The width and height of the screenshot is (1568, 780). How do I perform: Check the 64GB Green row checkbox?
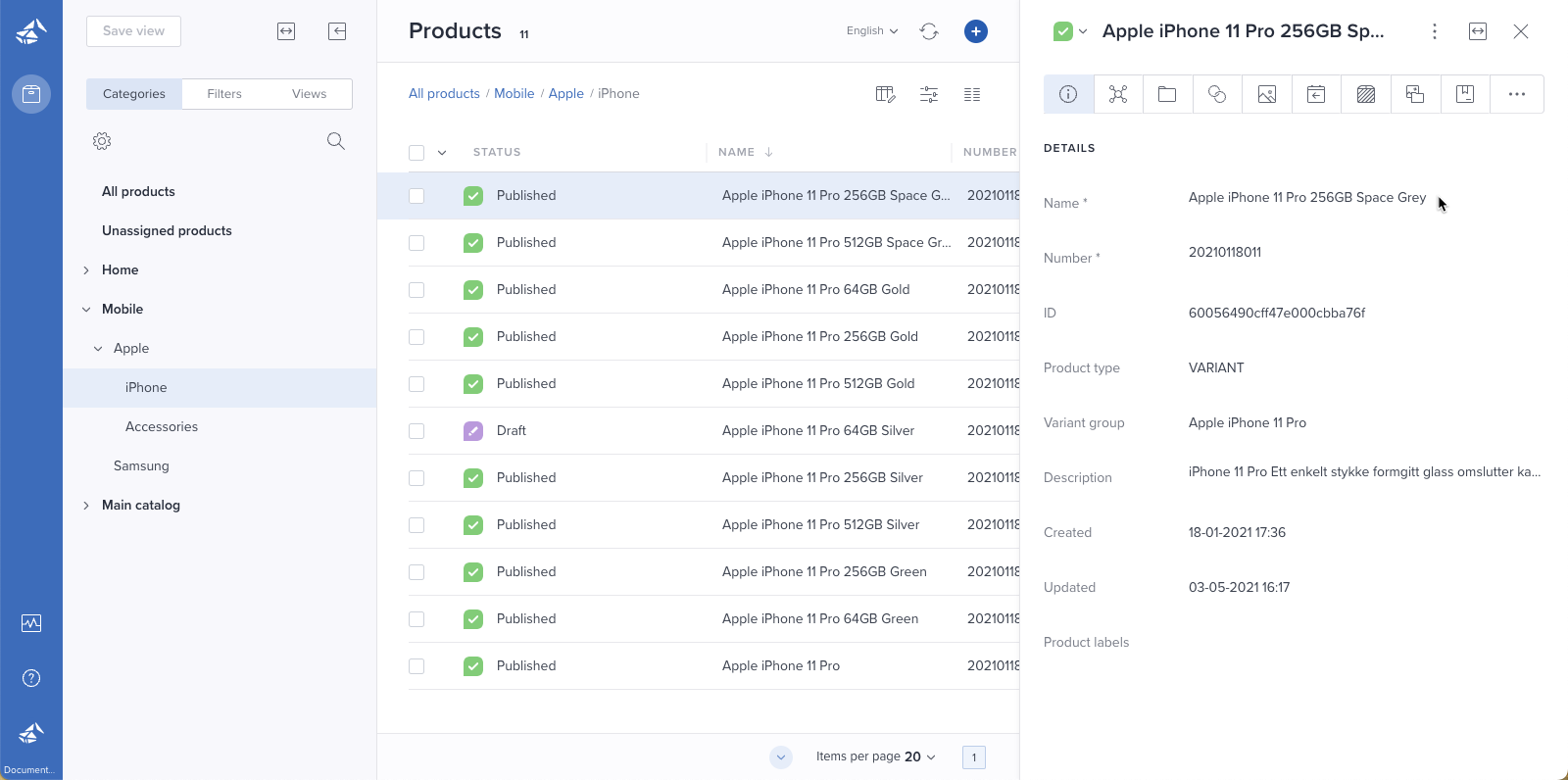[416, 619]
